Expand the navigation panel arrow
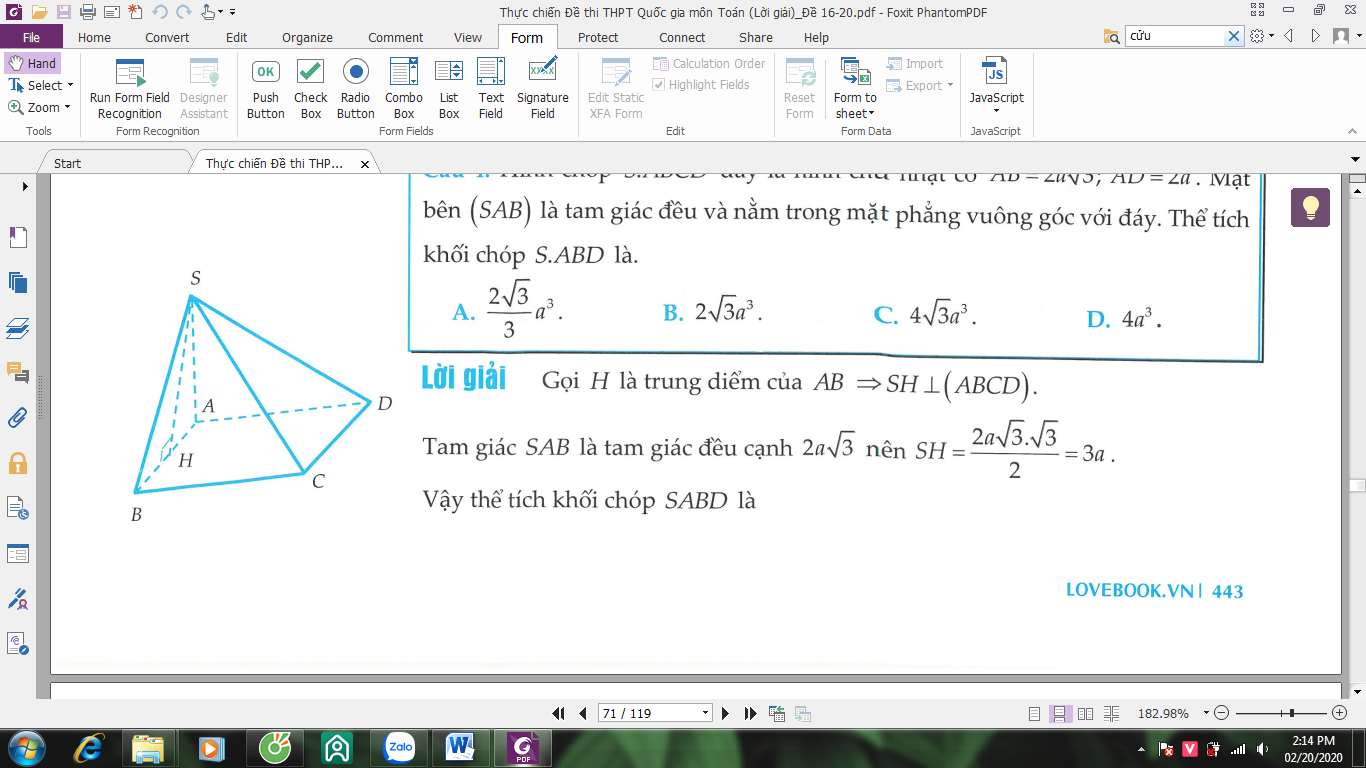 [25, 186]
